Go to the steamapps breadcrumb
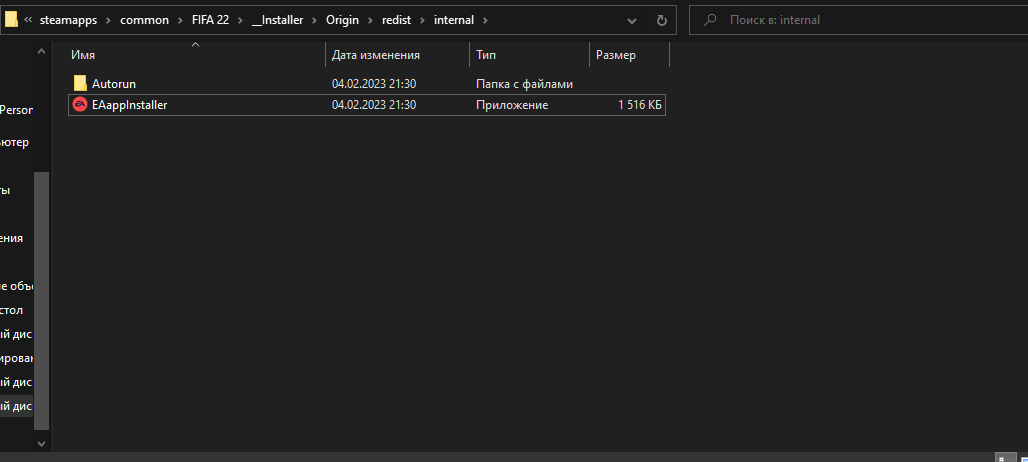 68,20
